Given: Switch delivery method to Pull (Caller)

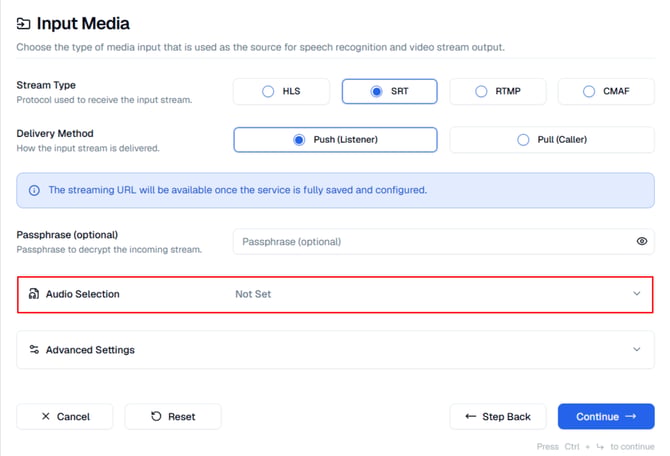Looking at the screenshot, I should coord(552,139).
